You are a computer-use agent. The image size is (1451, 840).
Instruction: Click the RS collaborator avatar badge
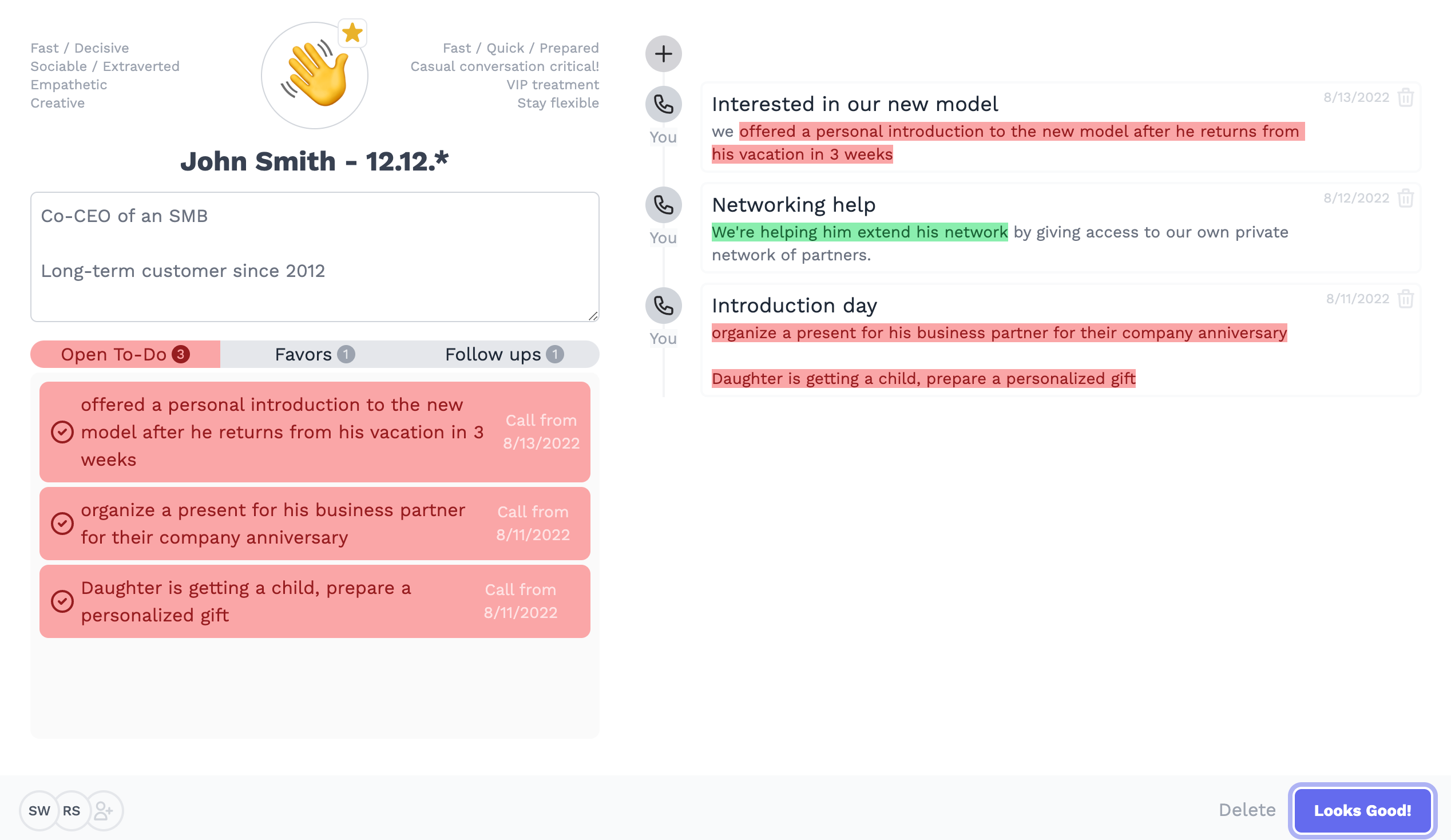click(70, 810)
